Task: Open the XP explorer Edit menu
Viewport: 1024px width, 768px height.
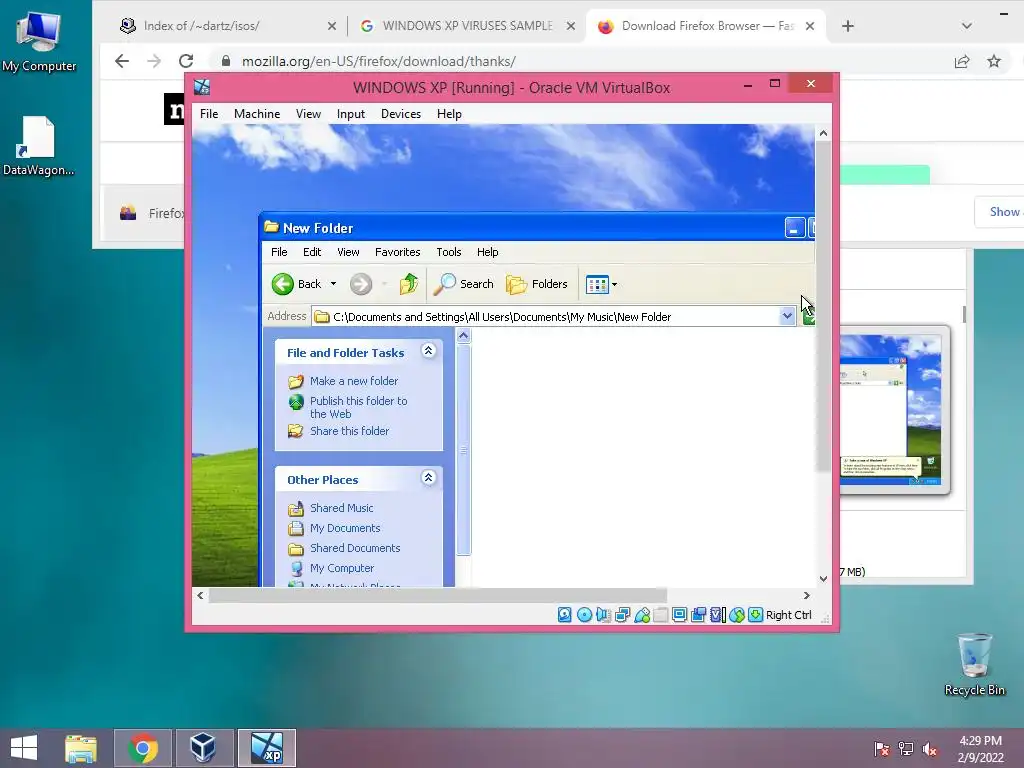Action: click(x=312, y=252)
